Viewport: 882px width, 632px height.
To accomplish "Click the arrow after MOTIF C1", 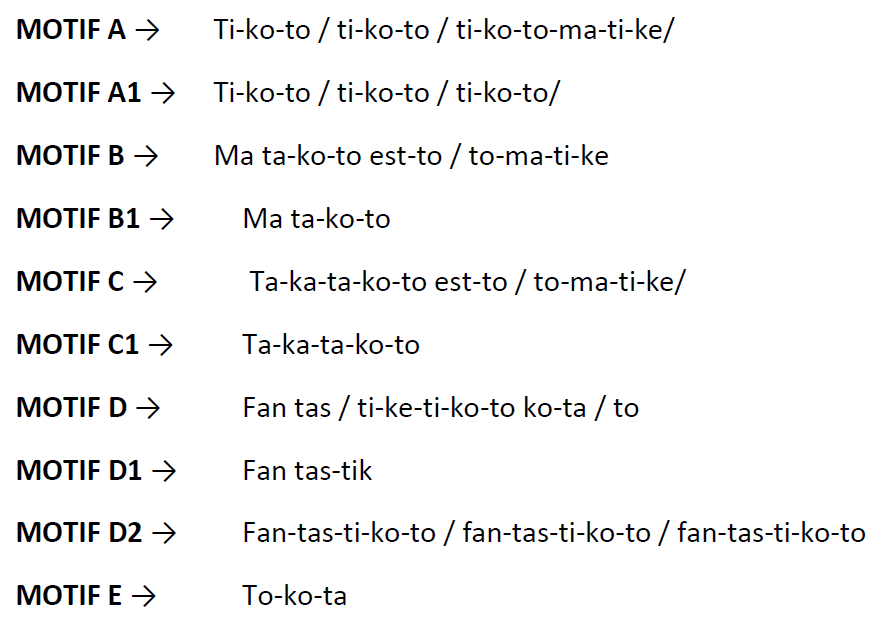I will click(161, 345).
